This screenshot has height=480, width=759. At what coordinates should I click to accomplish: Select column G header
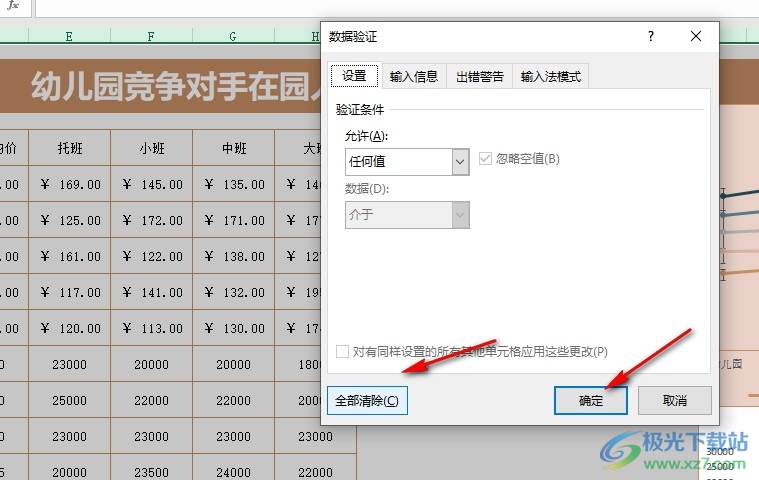point(233,36)
